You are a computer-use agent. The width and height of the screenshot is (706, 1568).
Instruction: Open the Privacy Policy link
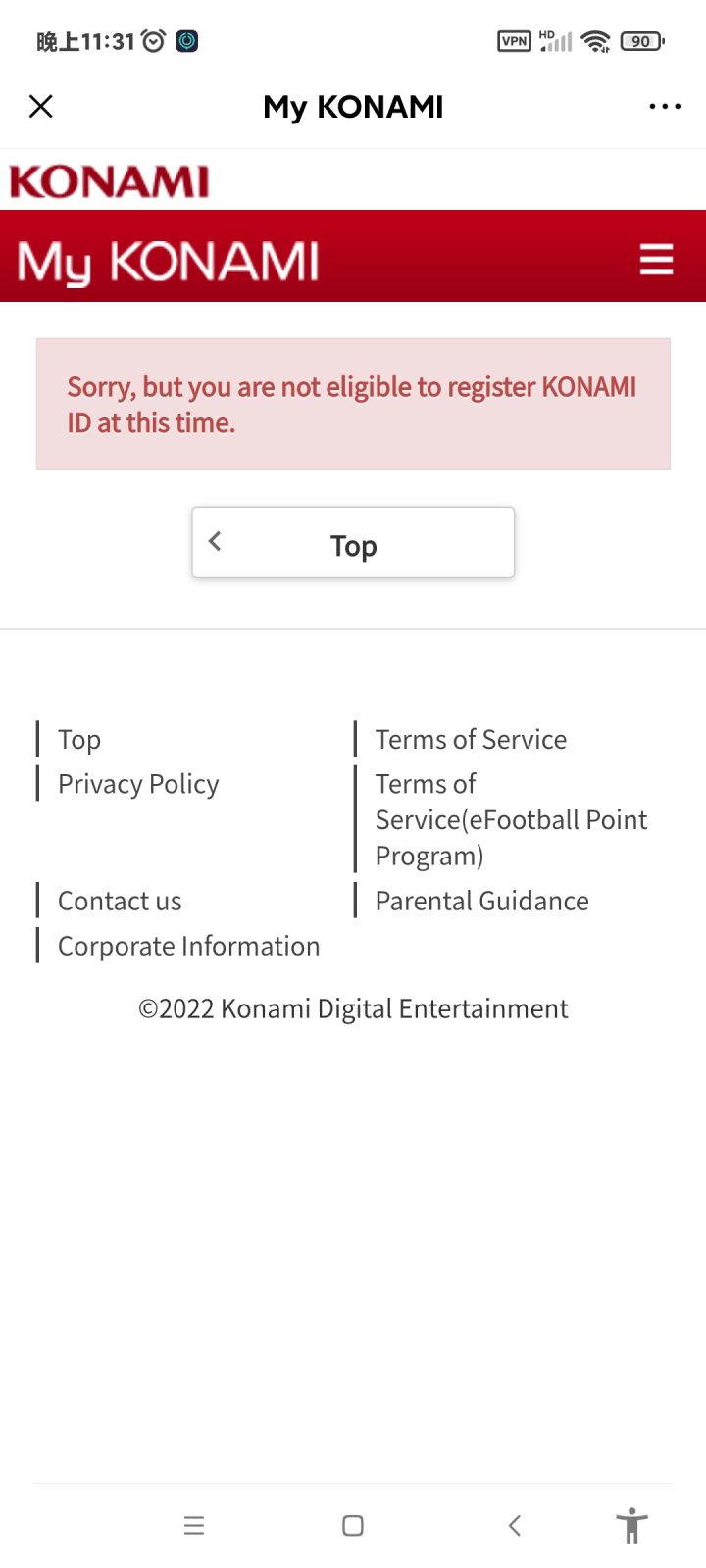pyautogui.click(x=138, y=784)
